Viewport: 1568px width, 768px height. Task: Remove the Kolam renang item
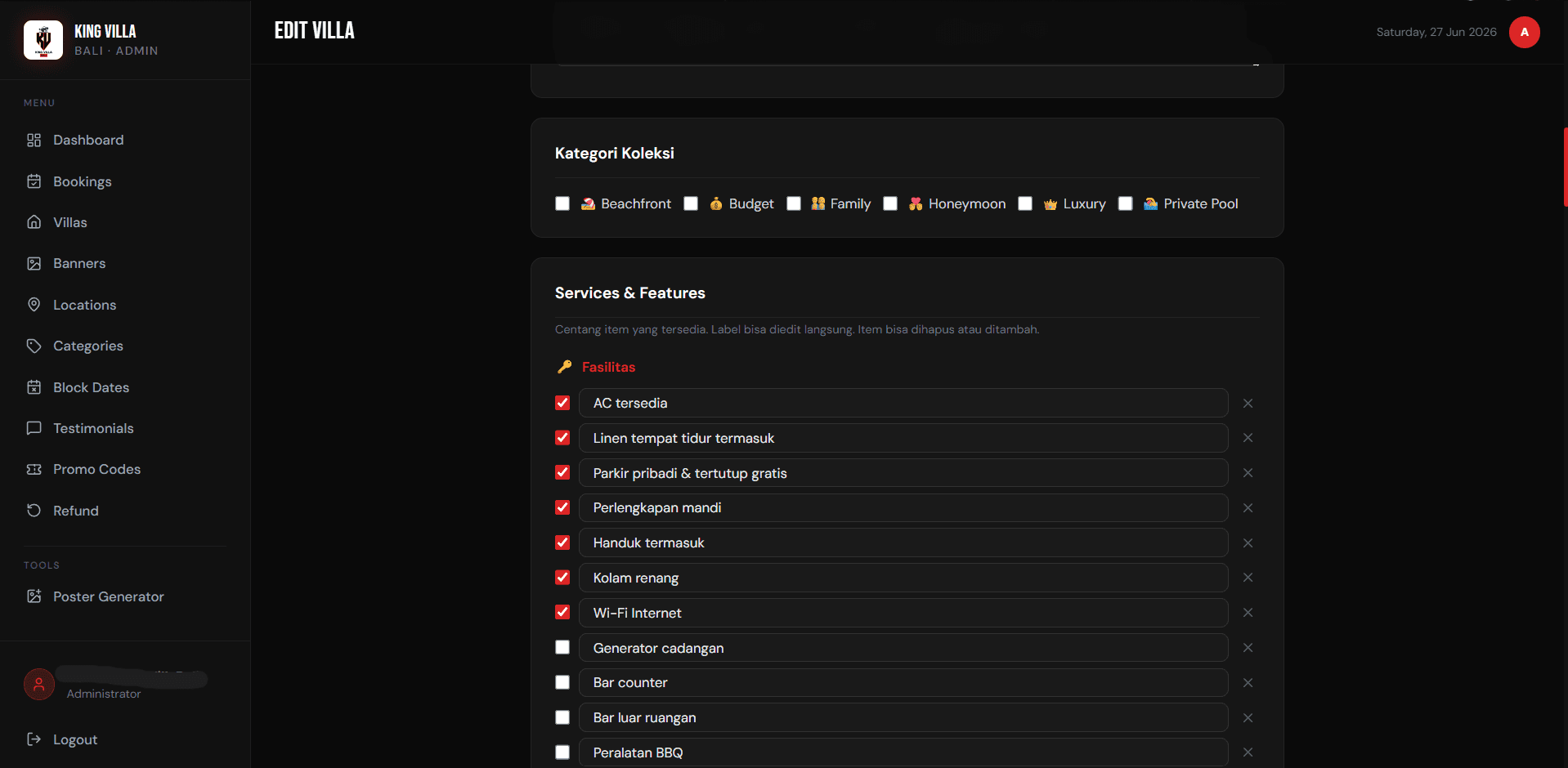1248,578
